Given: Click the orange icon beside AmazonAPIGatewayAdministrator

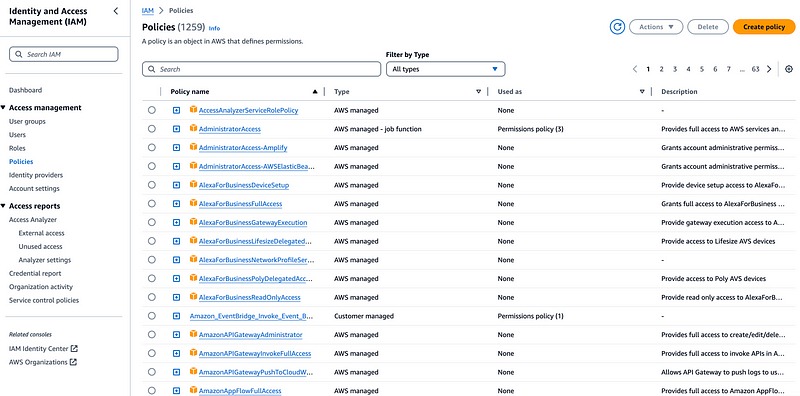Looking at the screenshot, I should [193, 334].
